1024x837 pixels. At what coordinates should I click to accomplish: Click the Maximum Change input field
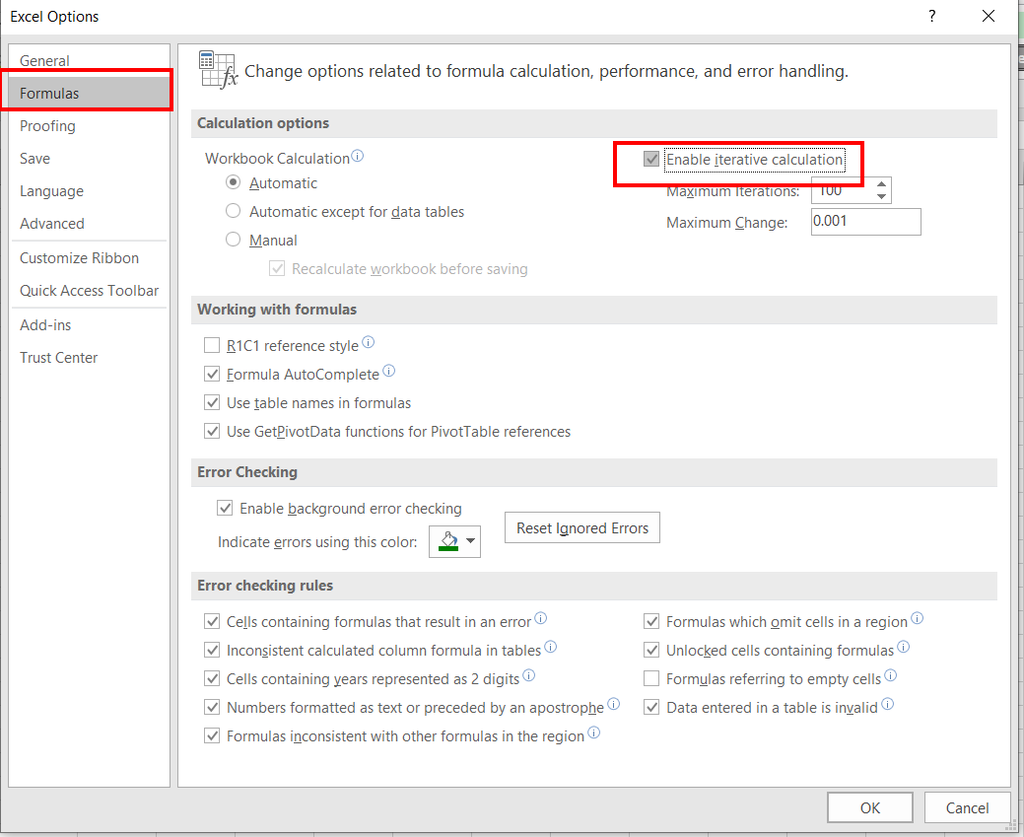click(x=866, y=221)
